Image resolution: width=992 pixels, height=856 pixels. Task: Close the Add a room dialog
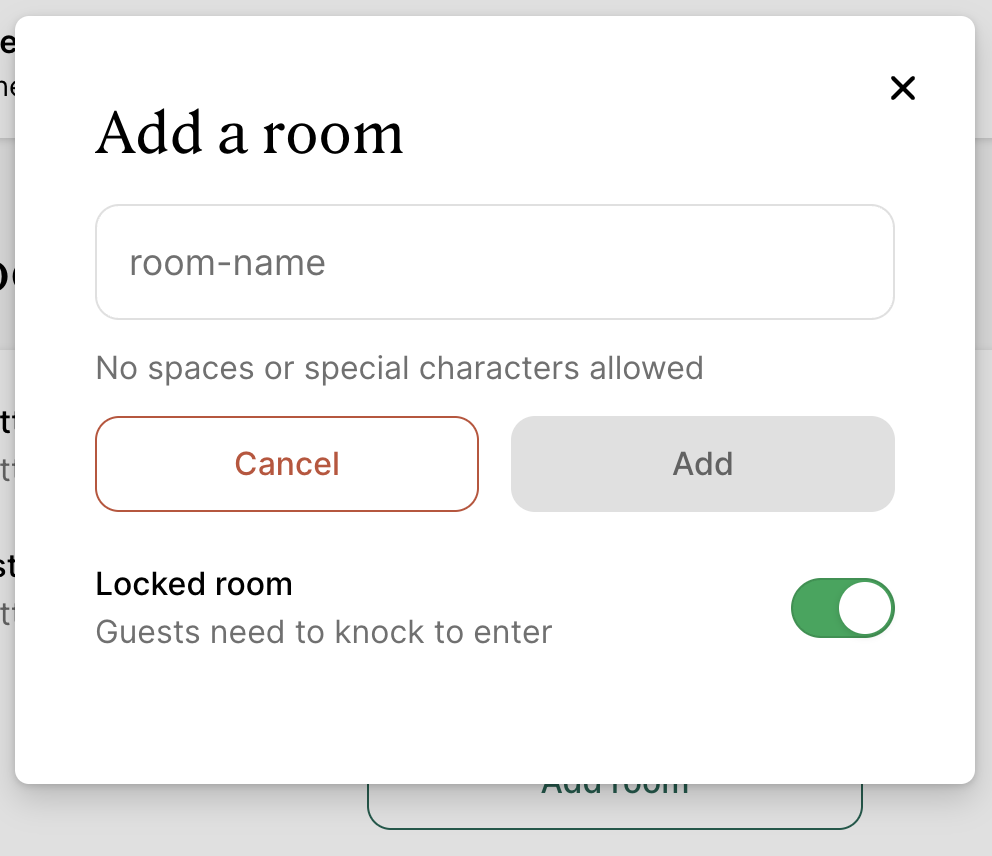[x=902, y=89]
